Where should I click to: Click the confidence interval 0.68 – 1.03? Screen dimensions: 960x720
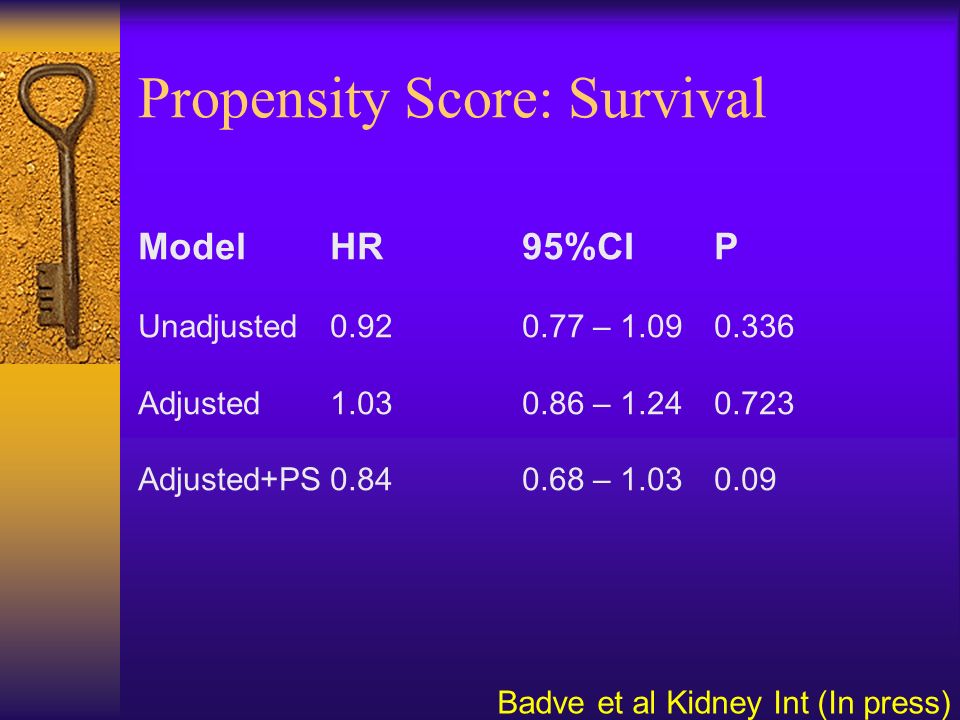(x=602, y=479)
